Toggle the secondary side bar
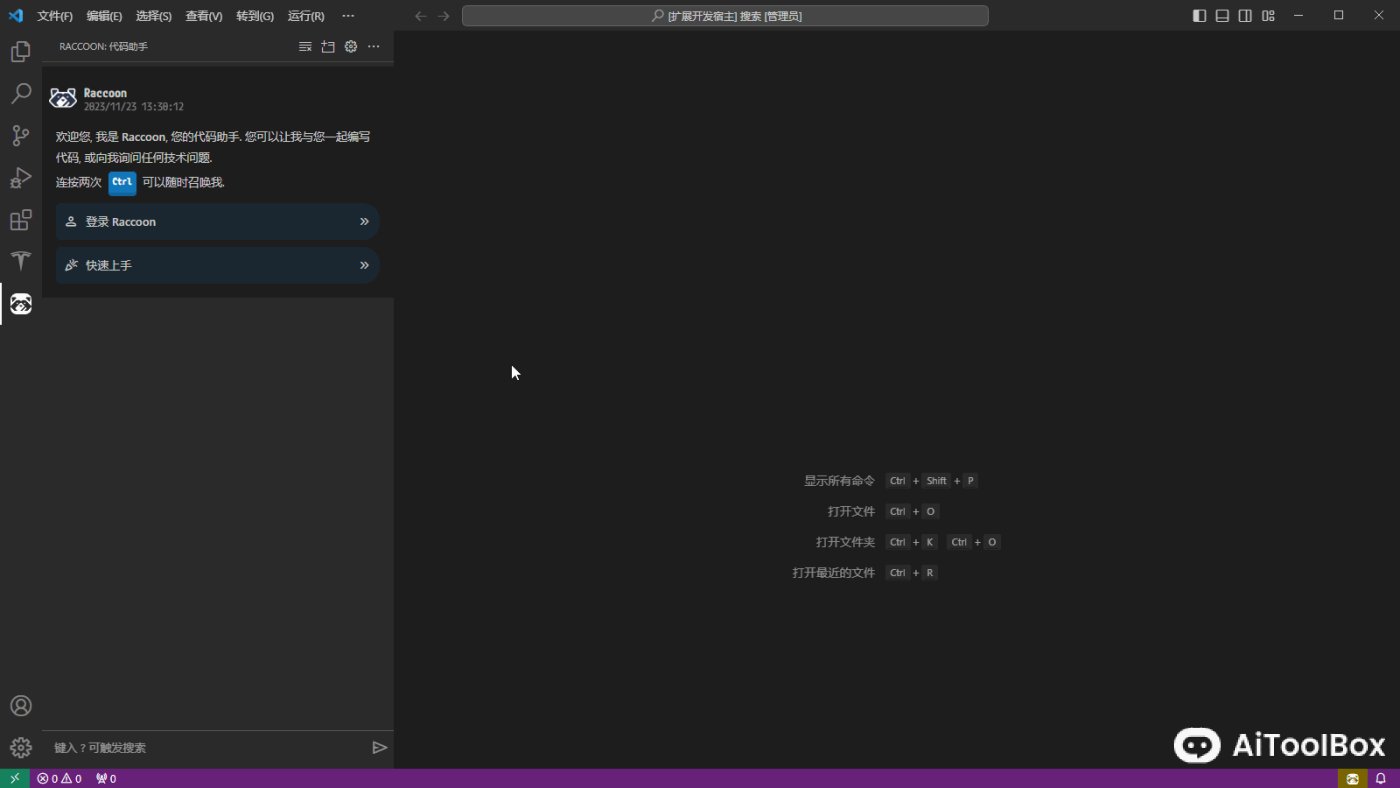Screen dimensions: 1400x788 tap(1245, 15)
